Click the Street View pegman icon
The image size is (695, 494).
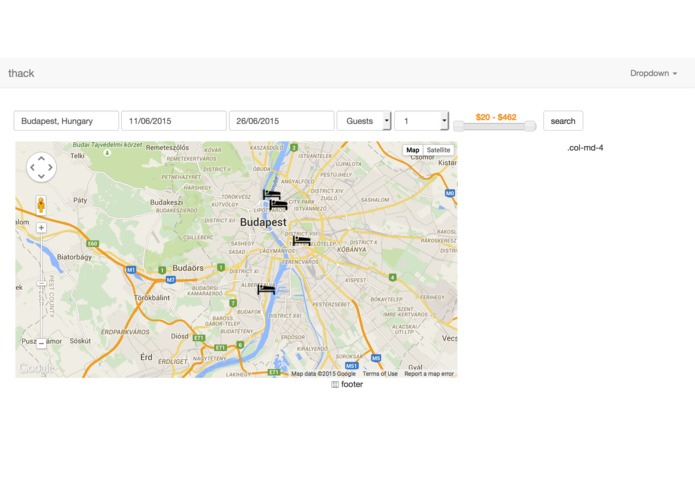click(x=41, y=205)
